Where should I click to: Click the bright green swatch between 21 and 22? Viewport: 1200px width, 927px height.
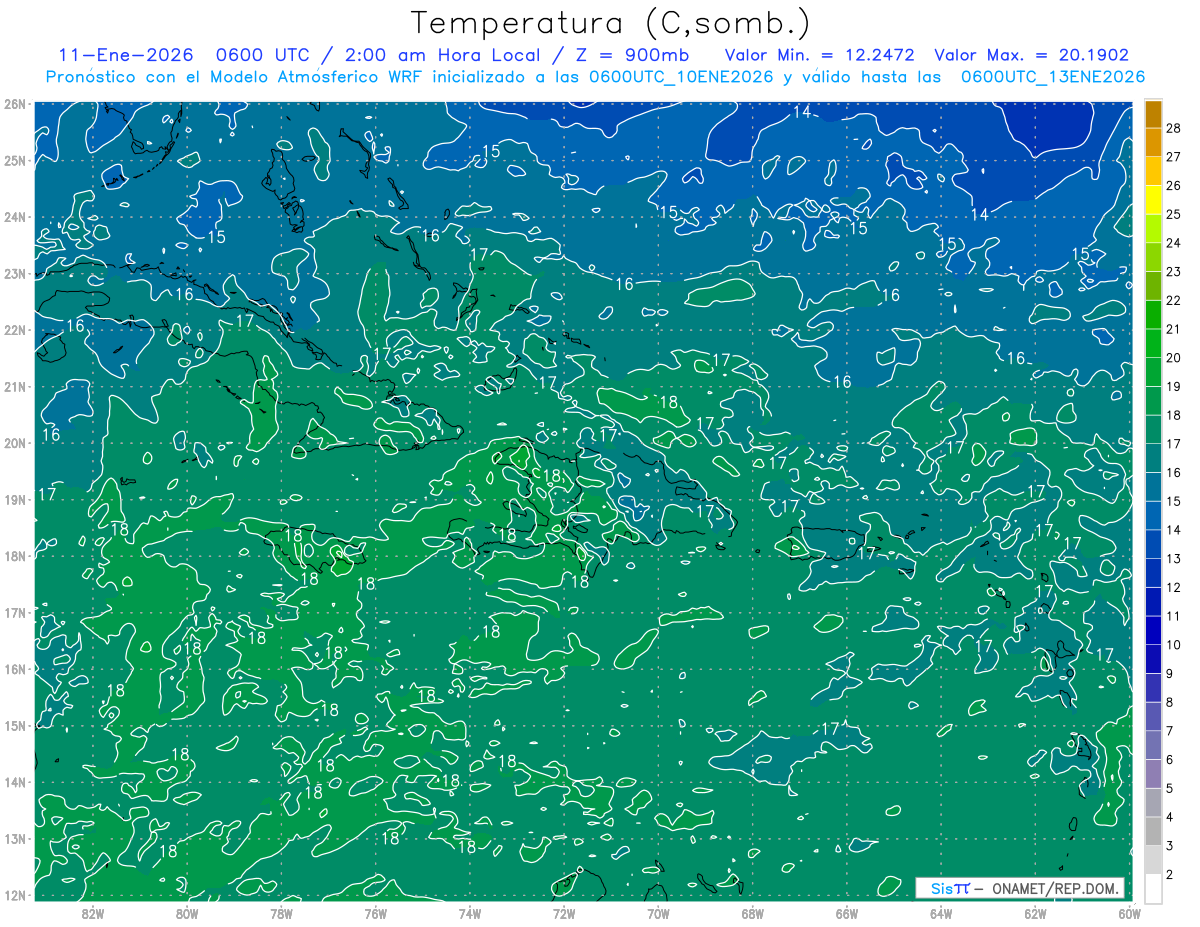[1153, 313]
